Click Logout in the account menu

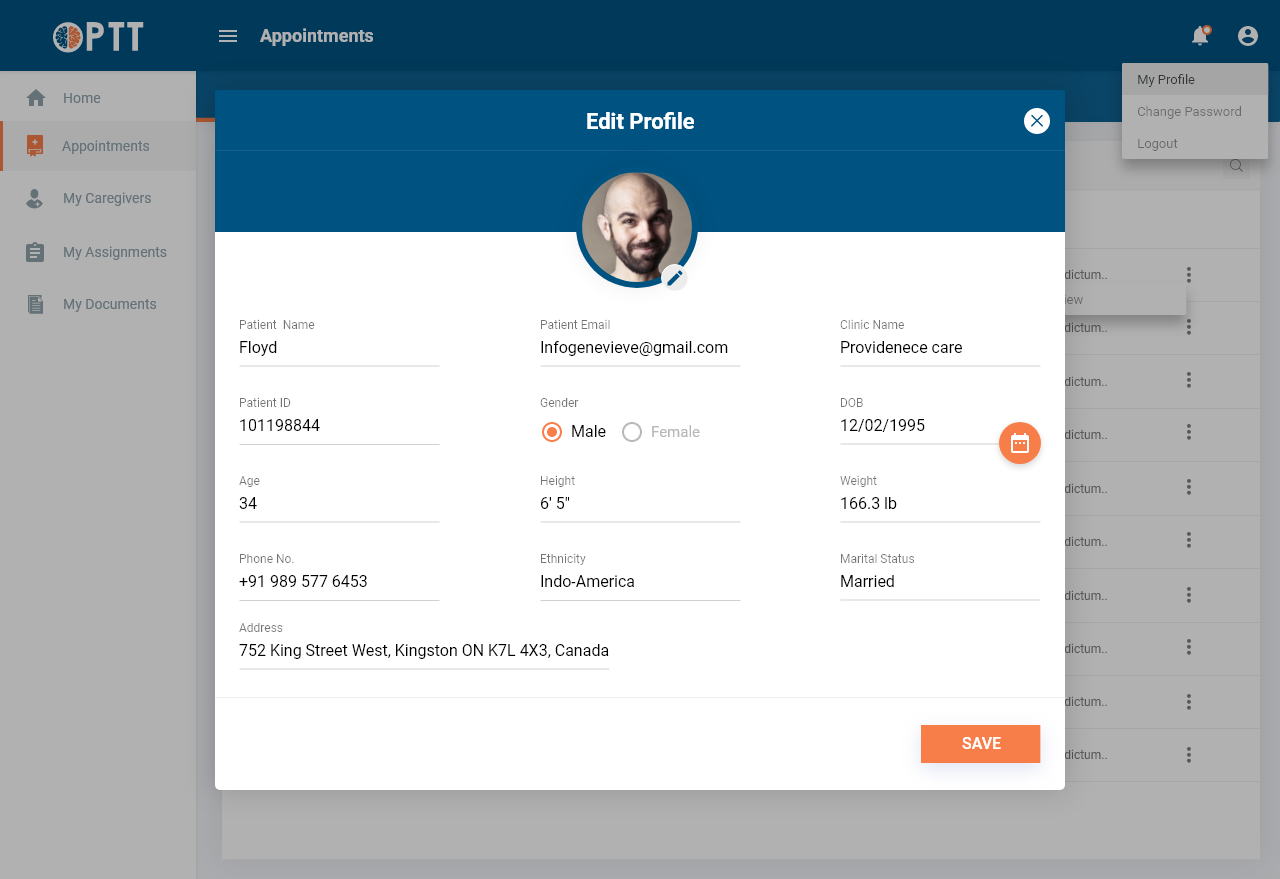(1157, 144)
